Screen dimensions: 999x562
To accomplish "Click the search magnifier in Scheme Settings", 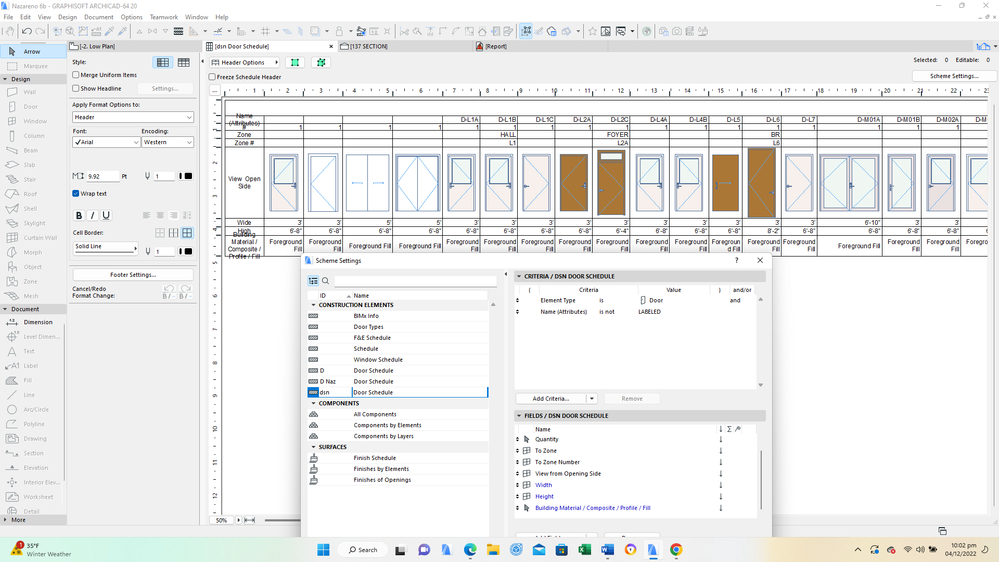I will click(326, 281).
